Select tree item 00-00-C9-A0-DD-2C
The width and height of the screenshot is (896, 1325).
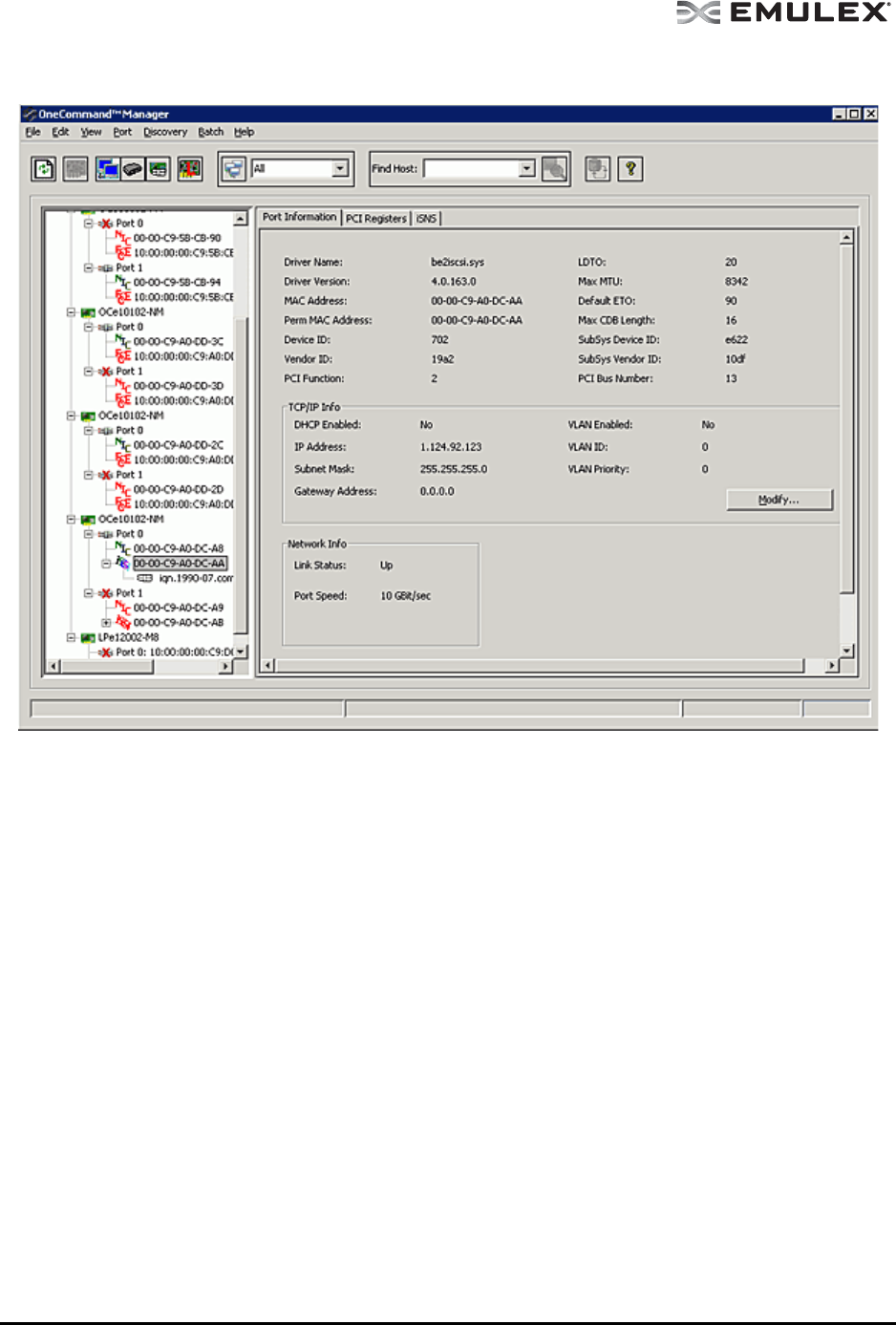(179, 445)
